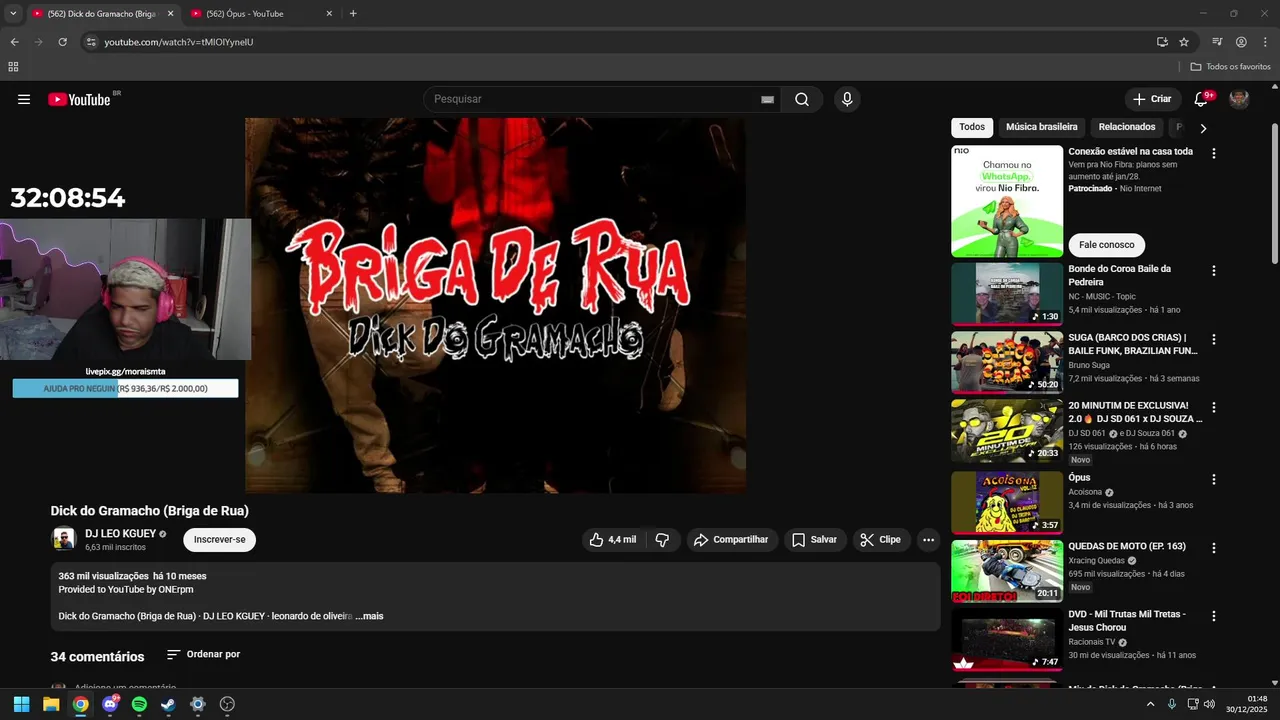Select the Todos filter chip
The image size is (1280, 720).
972,127
